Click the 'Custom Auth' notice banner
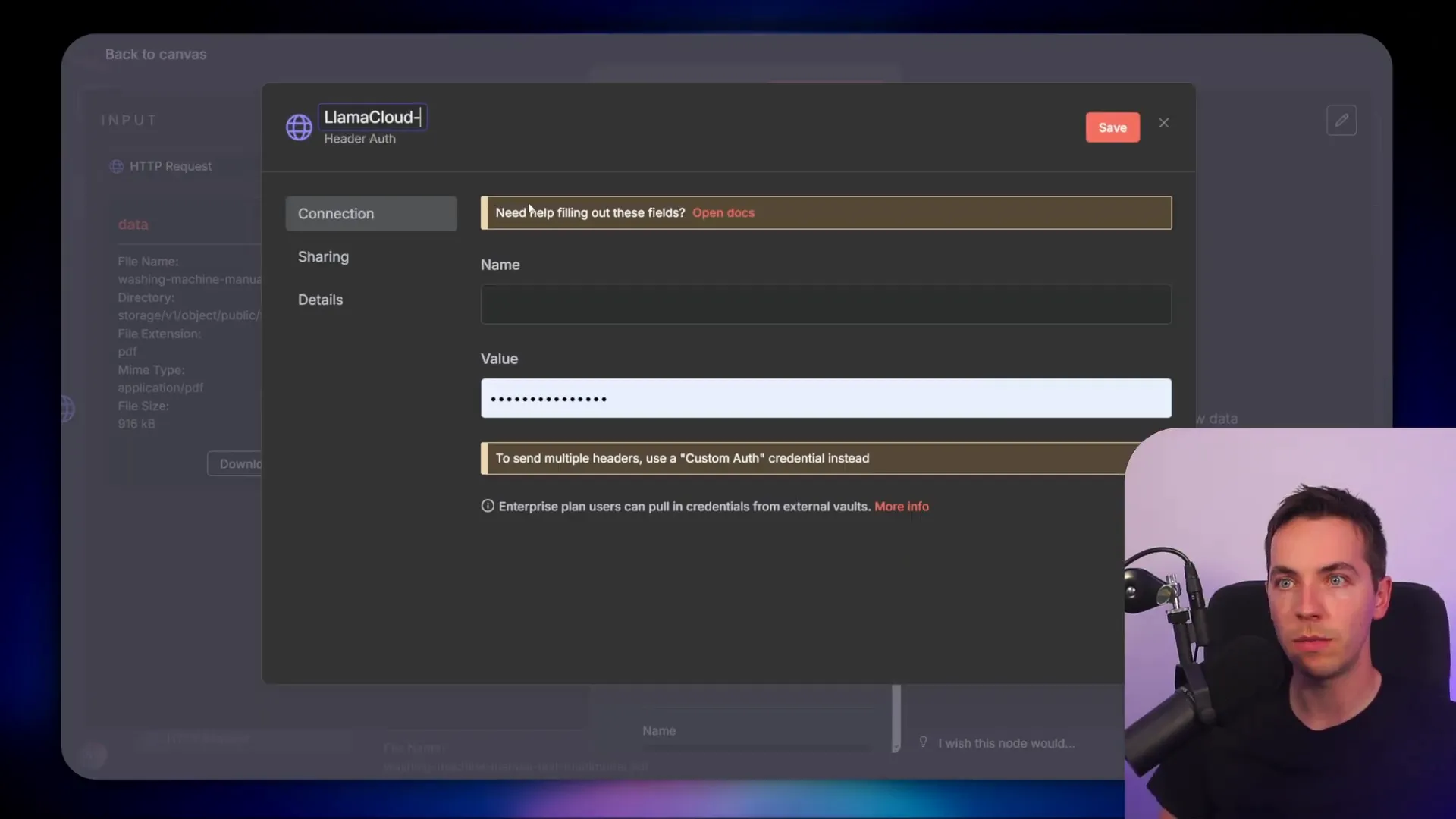The height and width of the screenshot is (819, 1456). [804, 458]
